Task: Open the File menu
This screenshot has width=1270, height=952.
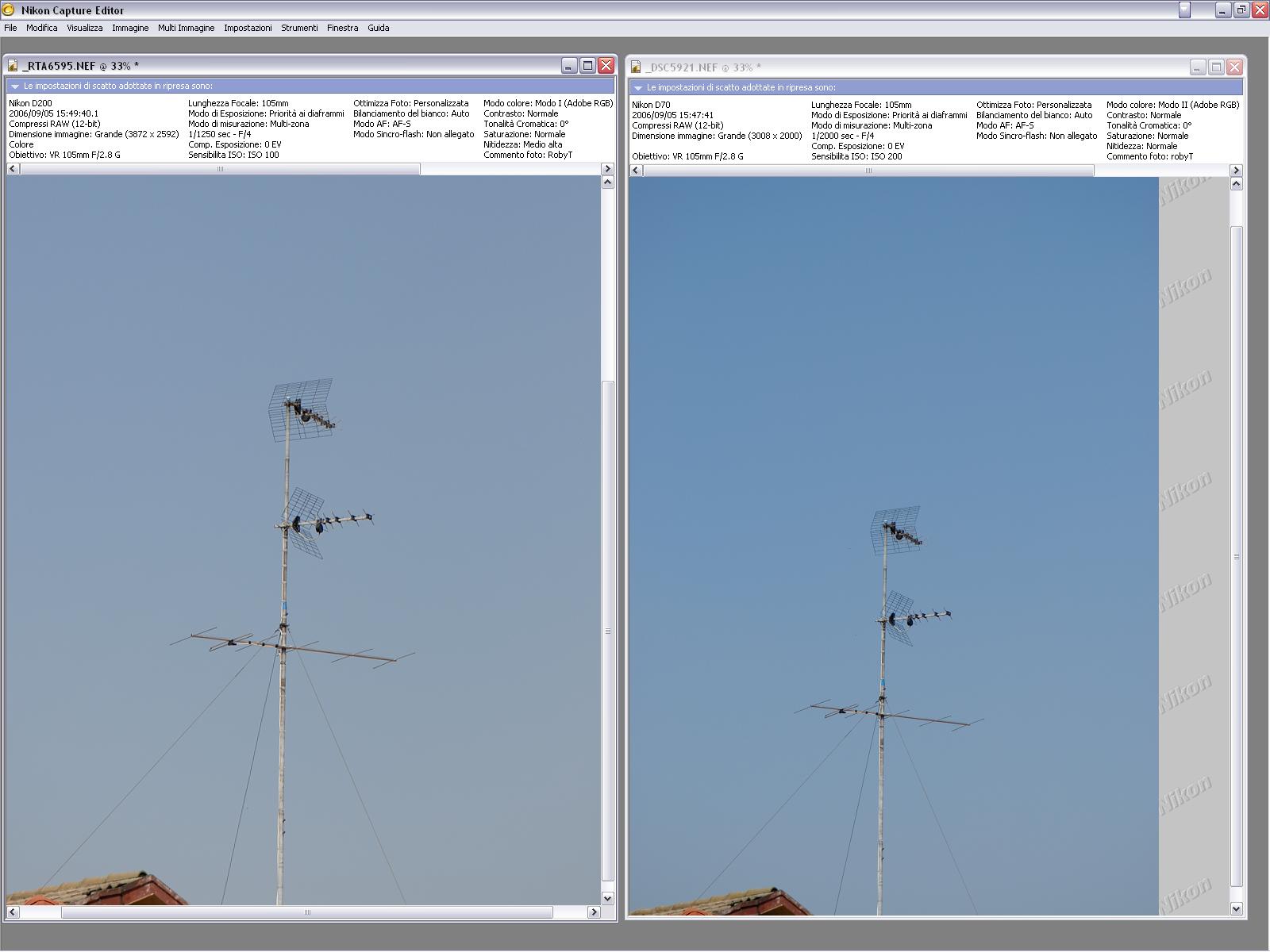Action: pyautogui.click(x=10, y=28)
